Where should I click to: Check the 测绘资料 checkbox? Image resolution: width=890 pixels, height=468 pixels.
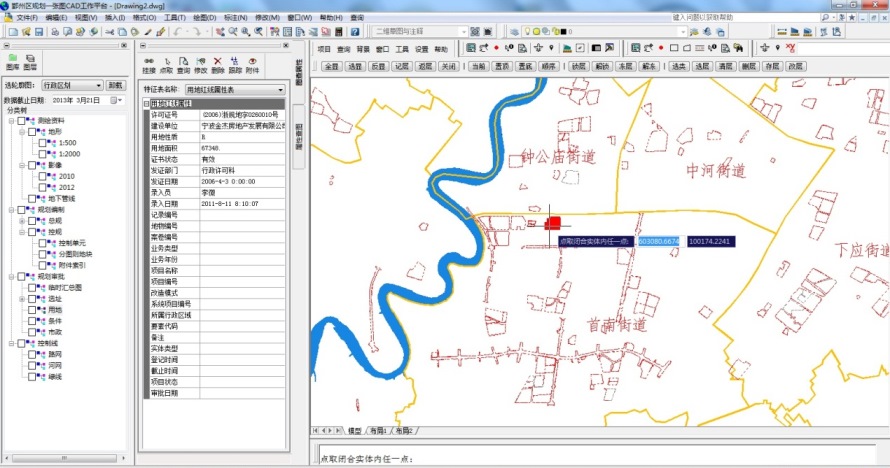[21, 121]
